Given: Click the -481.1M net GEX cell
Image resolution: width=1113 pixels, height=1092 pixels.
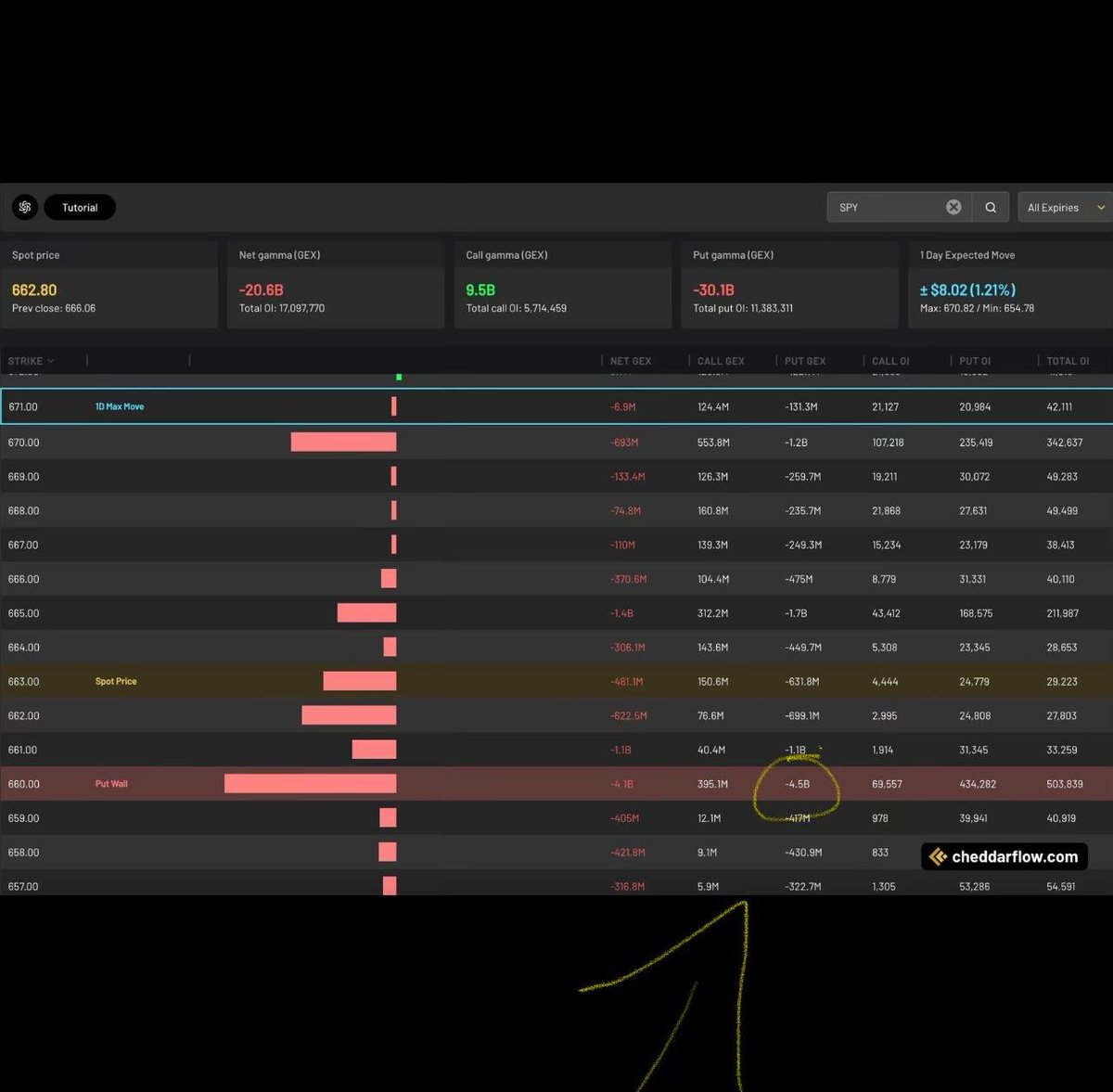Looking at the screenshot, I should (627, 681).
